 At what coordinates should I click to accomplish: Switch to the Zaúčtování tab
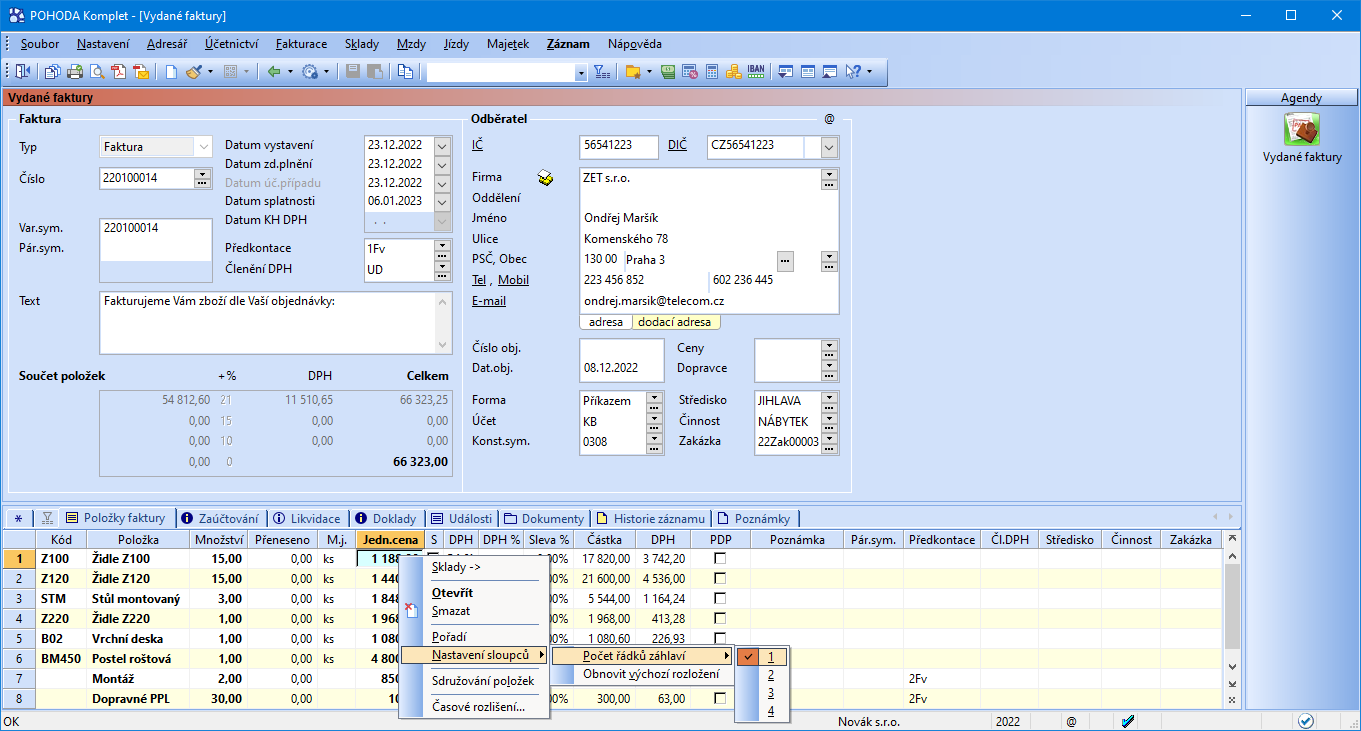pyautogui.click(x=221, y=518)
